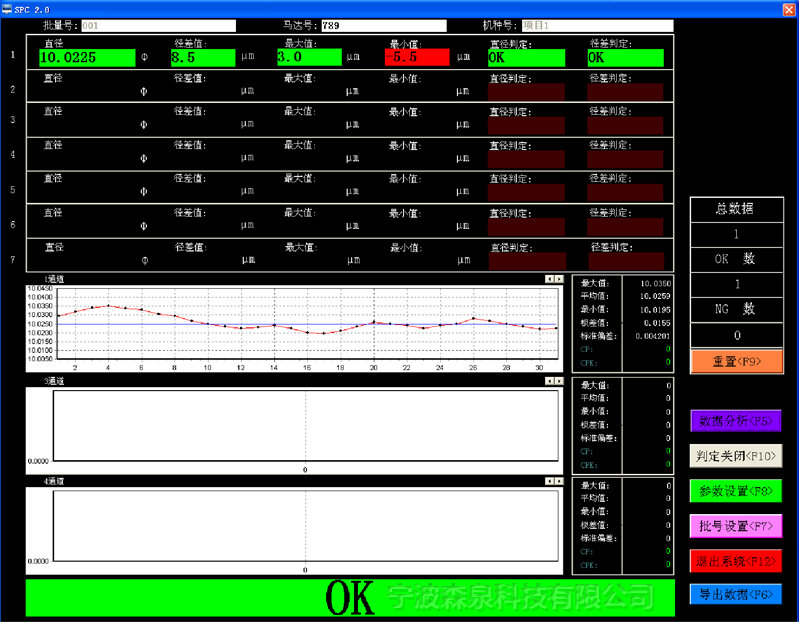Export data using 导出数据<F6>
This screenshot has height=622, width=800.
pyautogui.click(x=735, y=594)
